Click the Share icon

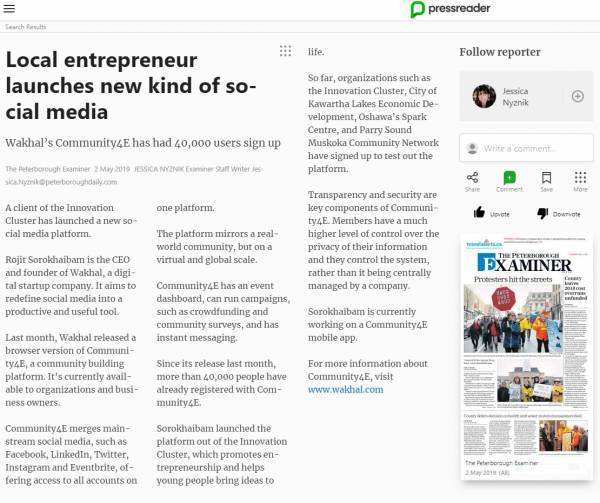click(x=472, y=177)
